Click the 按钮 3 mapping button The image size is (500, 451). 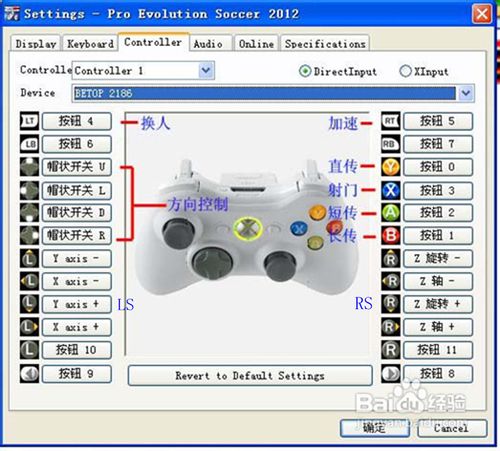[438, 190]
